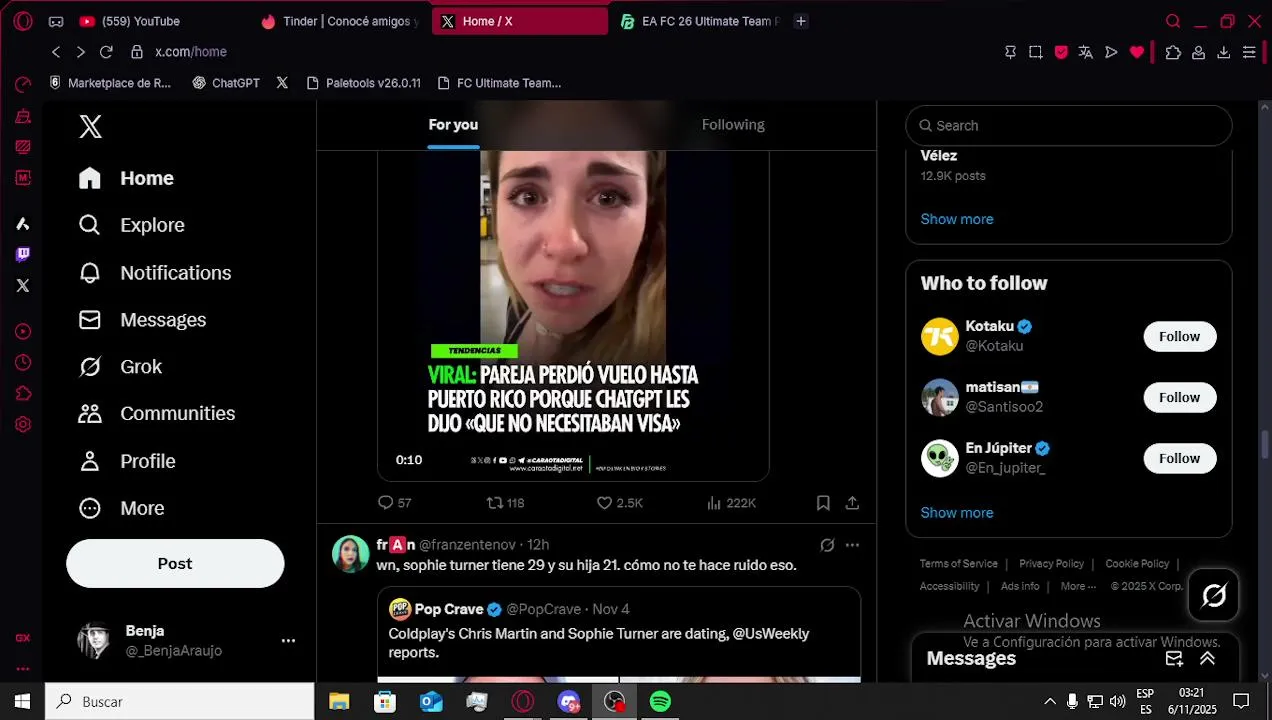1272x720 pixels.
Task: Open Spotify from the taskbar
Action: pyautogui.click(x=660, y=701)
